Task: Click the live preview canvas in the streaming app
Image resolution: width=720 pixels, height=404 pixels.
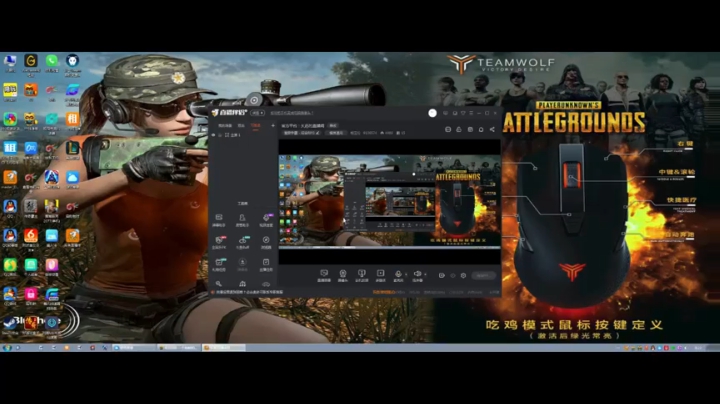Action: 389,202
